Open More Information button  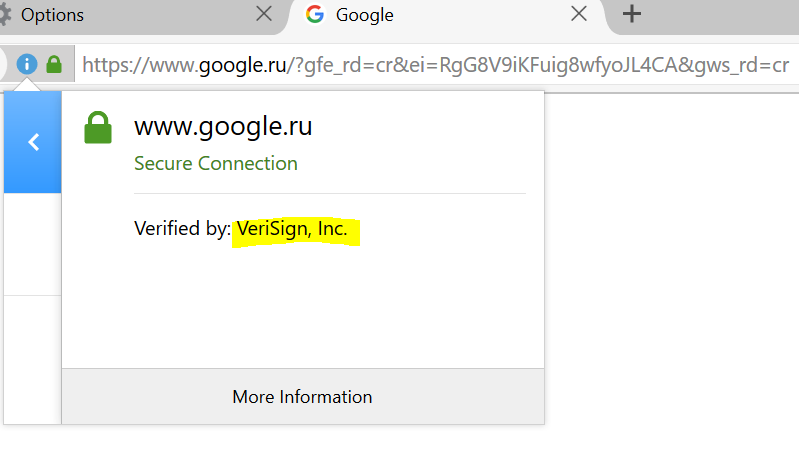click(x=303, y=397)
